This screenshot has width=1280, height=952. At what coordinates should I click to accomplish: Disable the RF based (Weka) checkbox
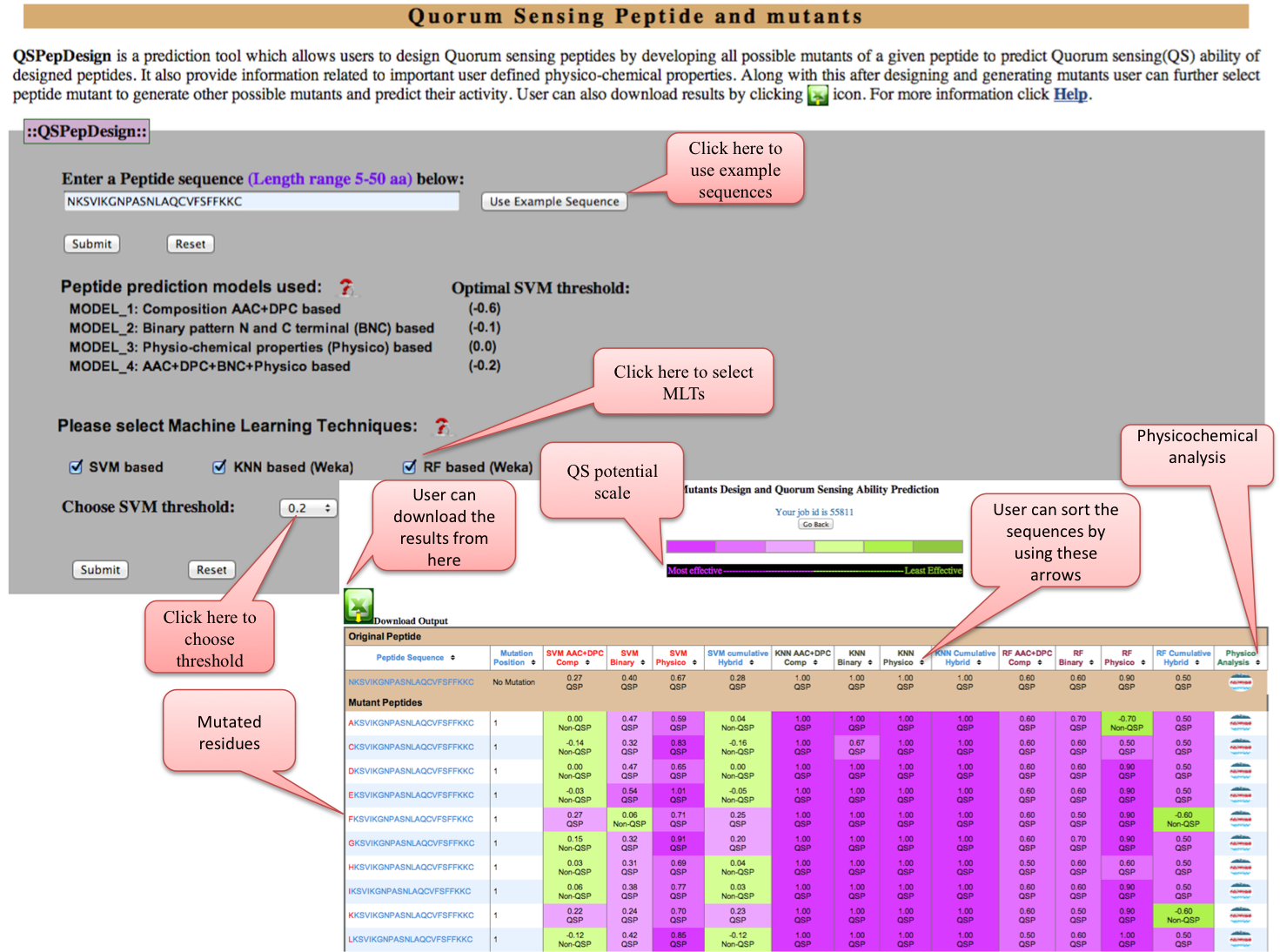[410, 467]
